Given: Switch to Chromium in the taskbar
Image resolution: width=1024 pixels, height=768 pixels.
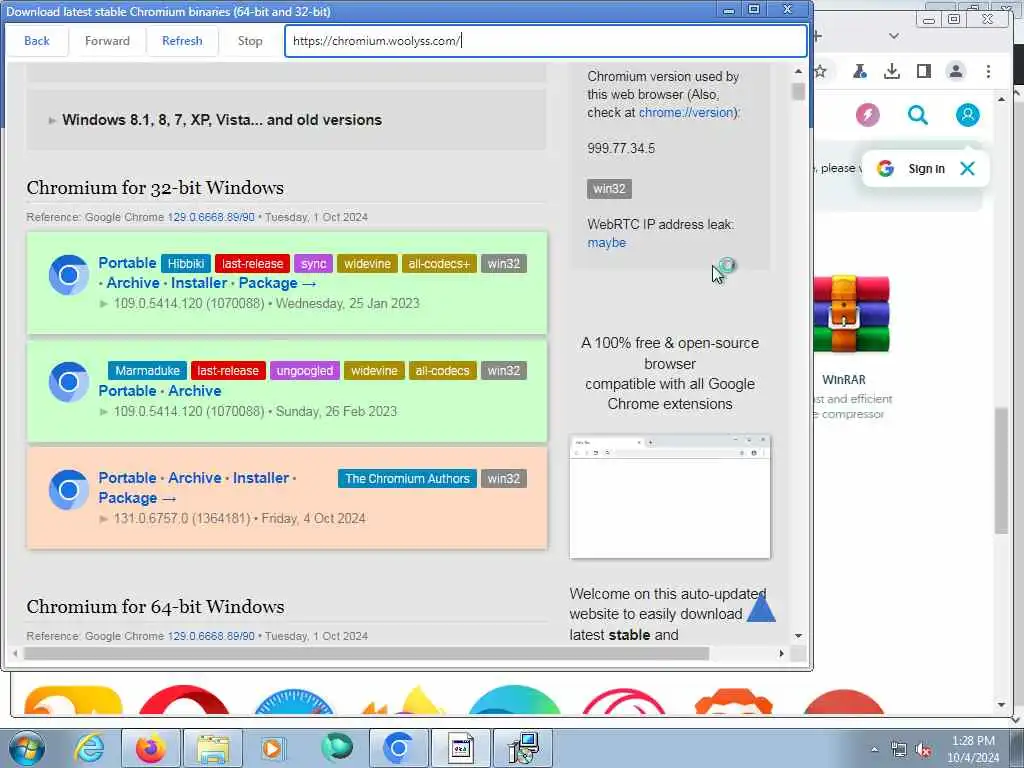Looking at the screenshot, I should click(398, 748).
